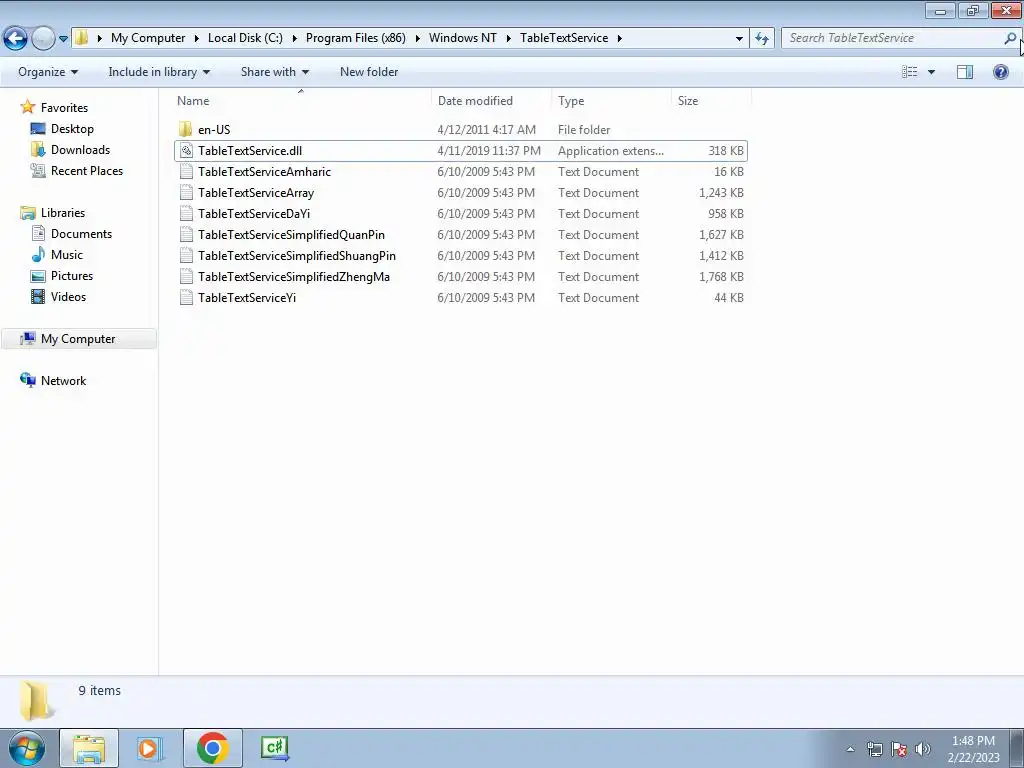Click Libraries in navigation pane
This screenshot has width=1024, height=768.
coord(63,213)
